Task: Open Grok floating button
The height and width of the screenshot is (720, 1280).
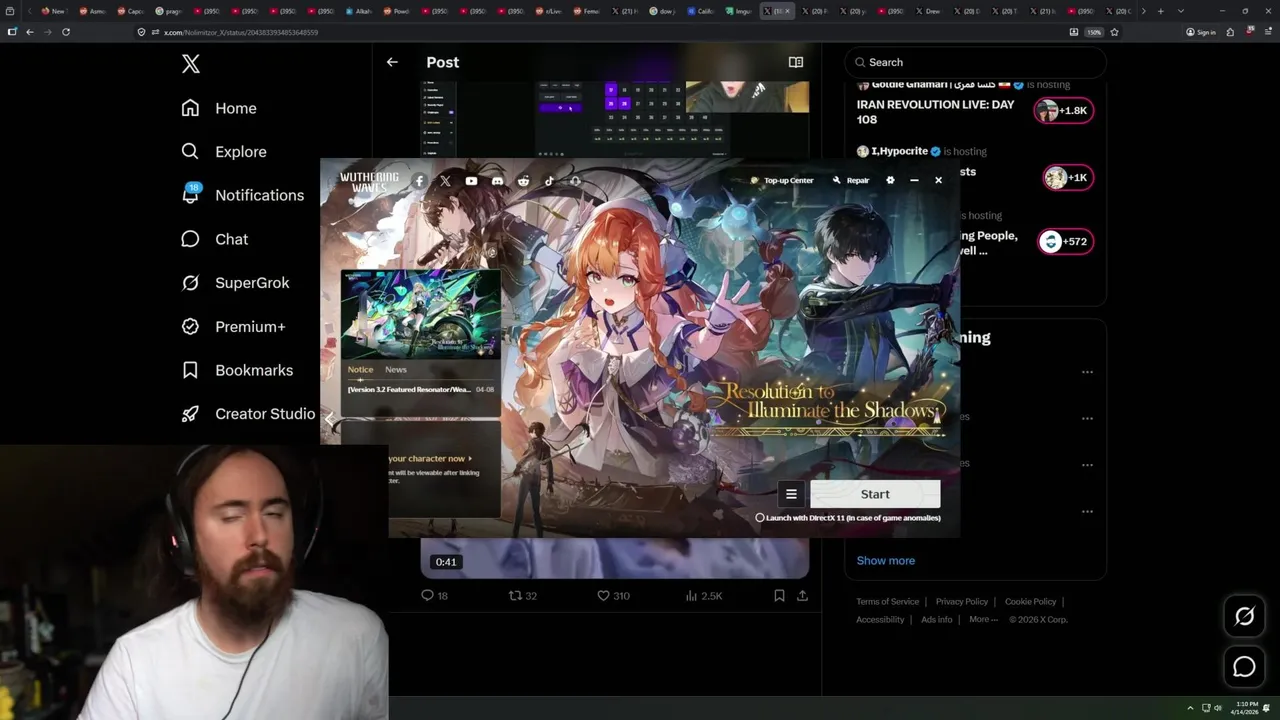Action: coord(1244,617)
